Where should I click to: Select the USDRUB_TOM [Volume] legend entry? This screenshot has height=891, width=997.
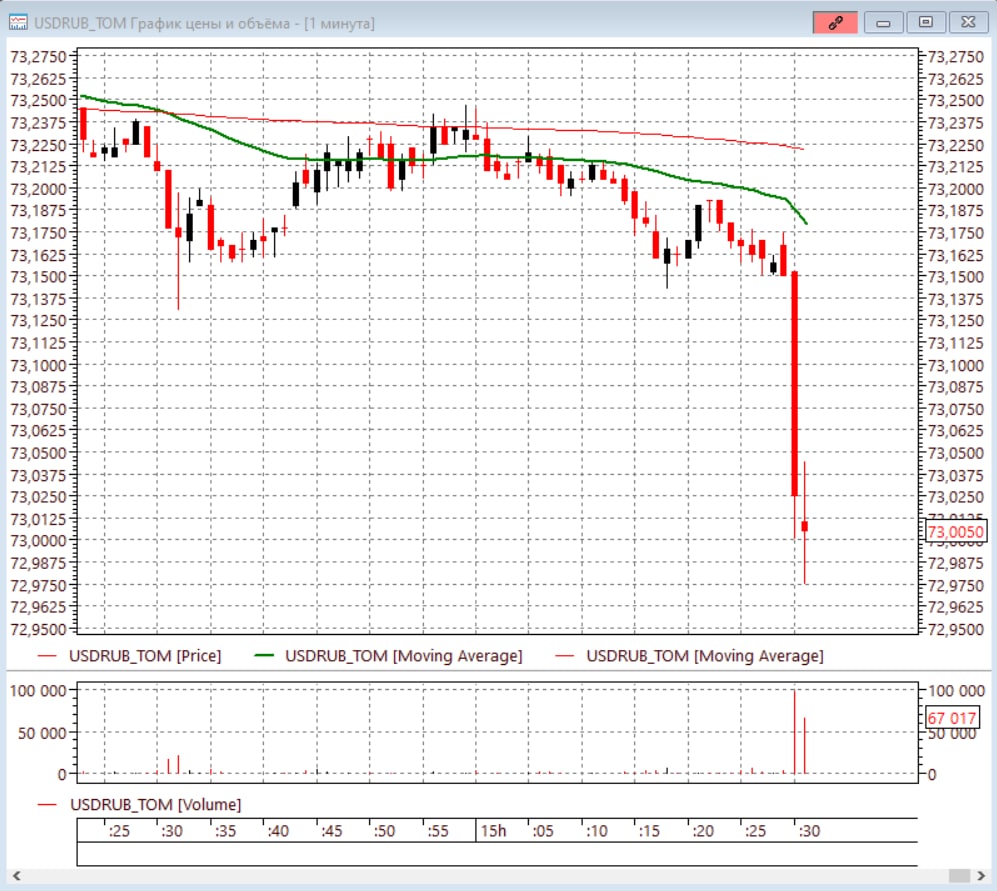[x=140, y=805]
